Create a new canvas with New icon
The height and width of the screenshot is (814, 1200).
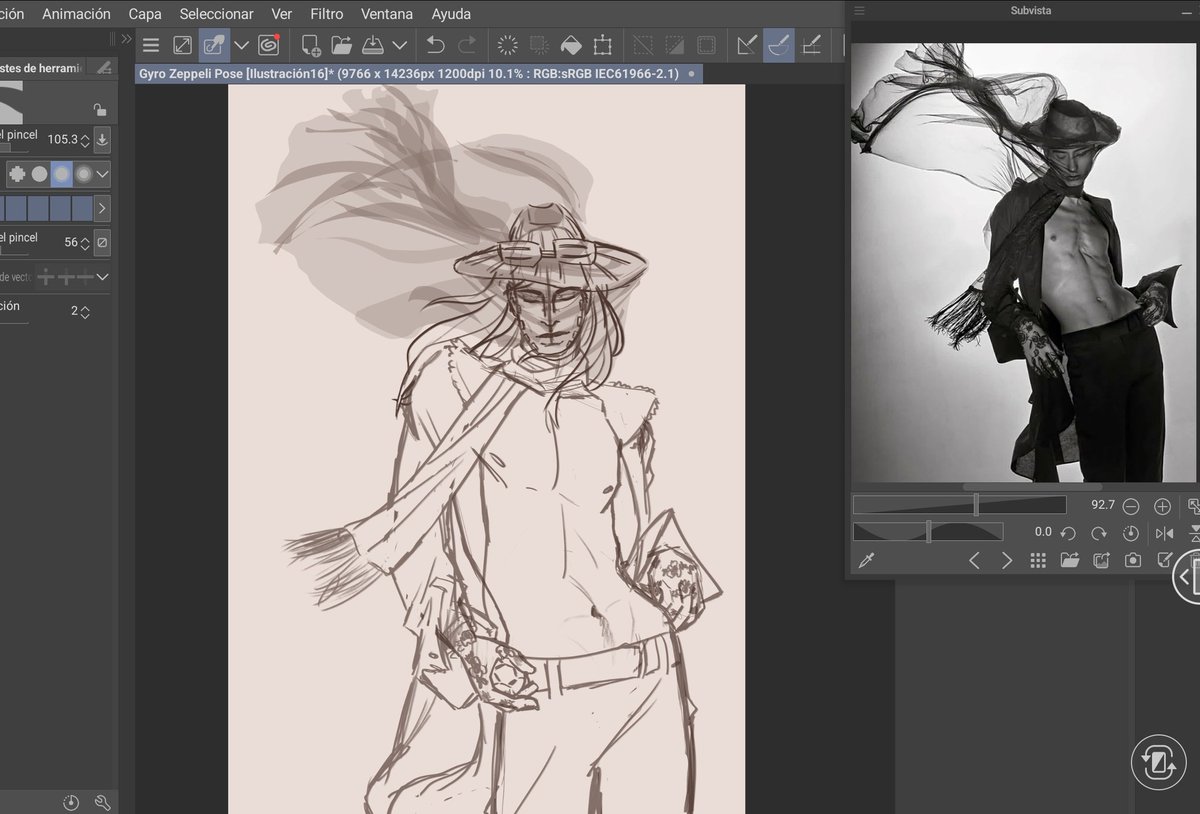point(311,45)
